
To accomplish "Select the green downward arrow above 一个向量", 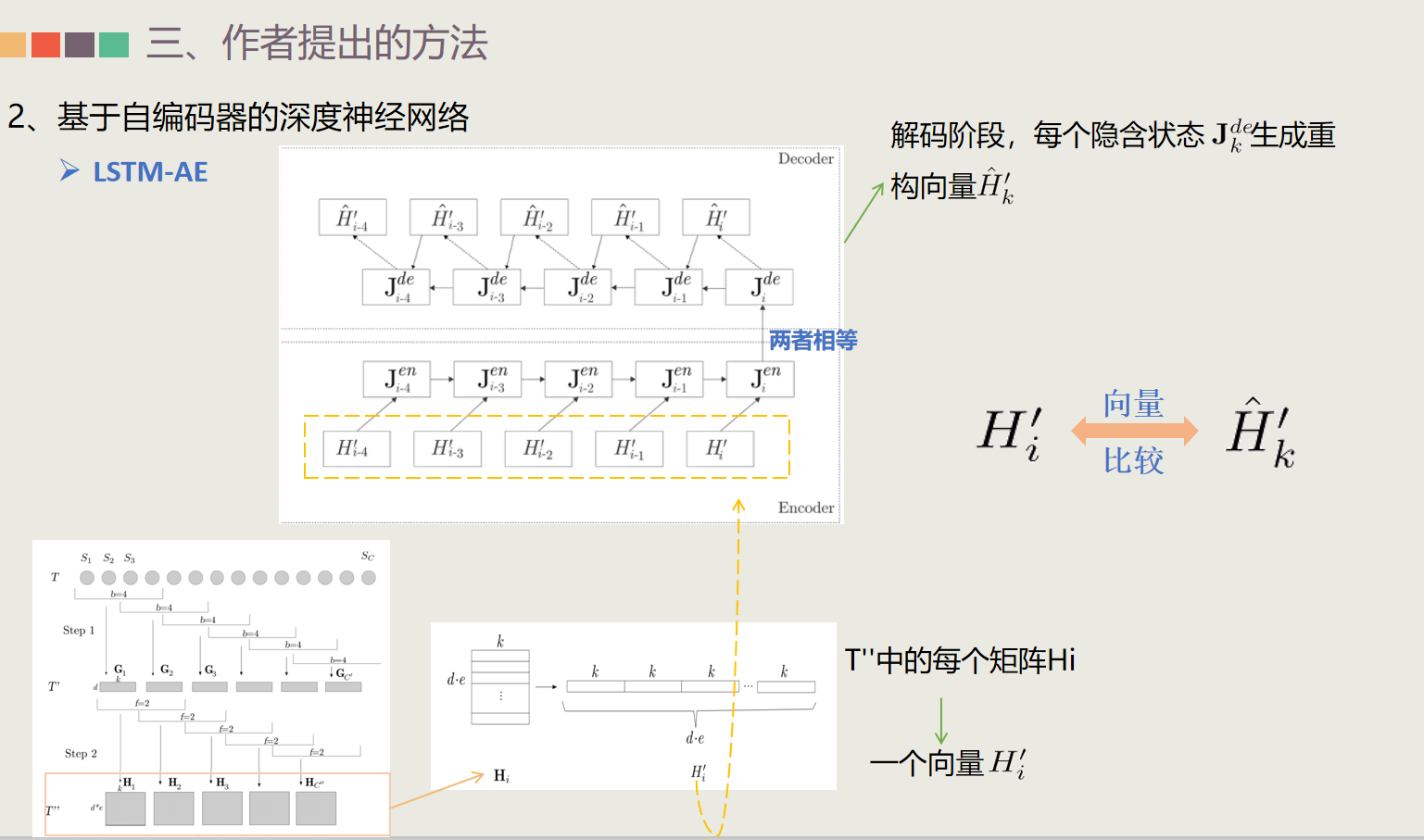I will [x=942, y=722].
